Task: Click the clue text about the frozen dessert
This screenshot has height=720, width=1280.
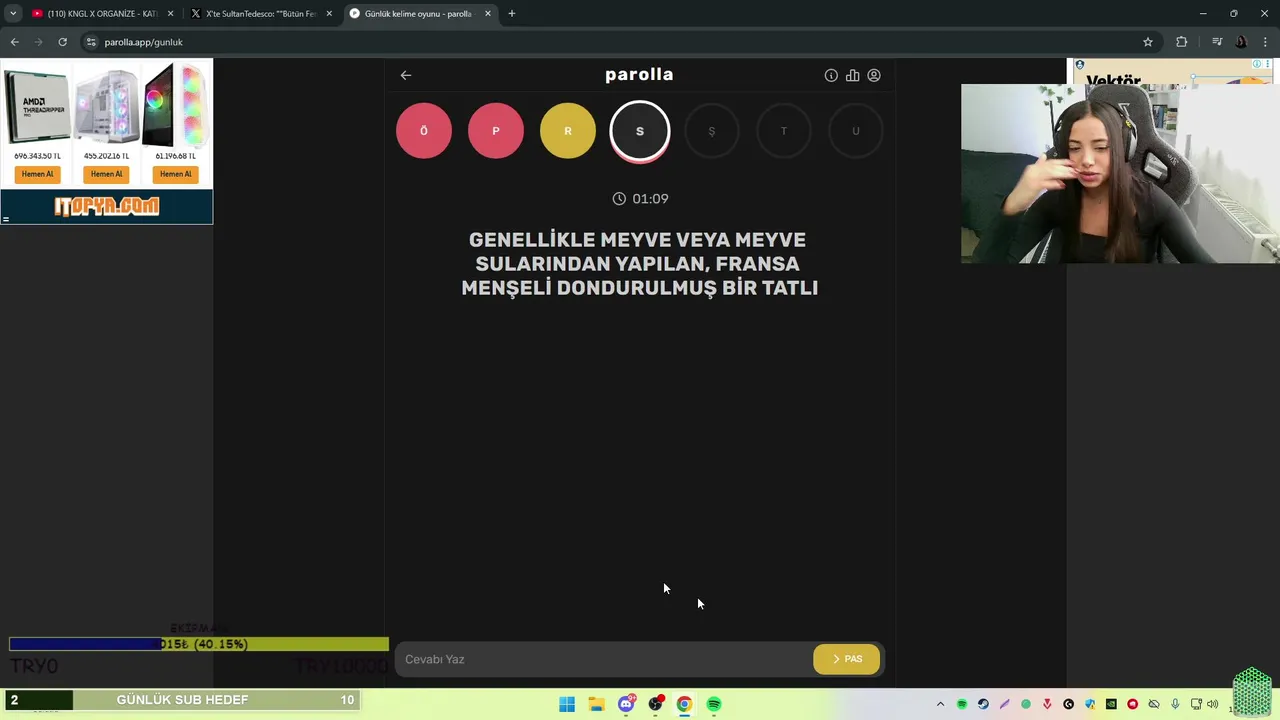Action: [x=640, y=264]
